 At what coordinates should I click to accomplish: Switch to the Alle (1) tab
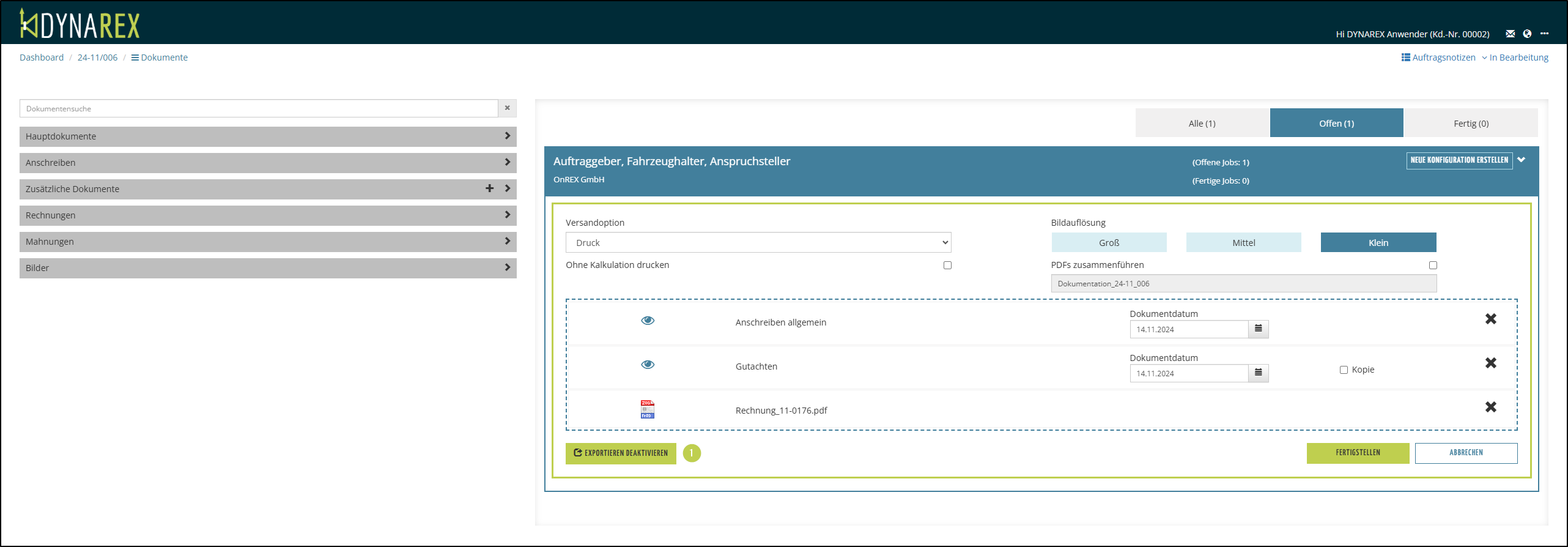coord(1202,123)
